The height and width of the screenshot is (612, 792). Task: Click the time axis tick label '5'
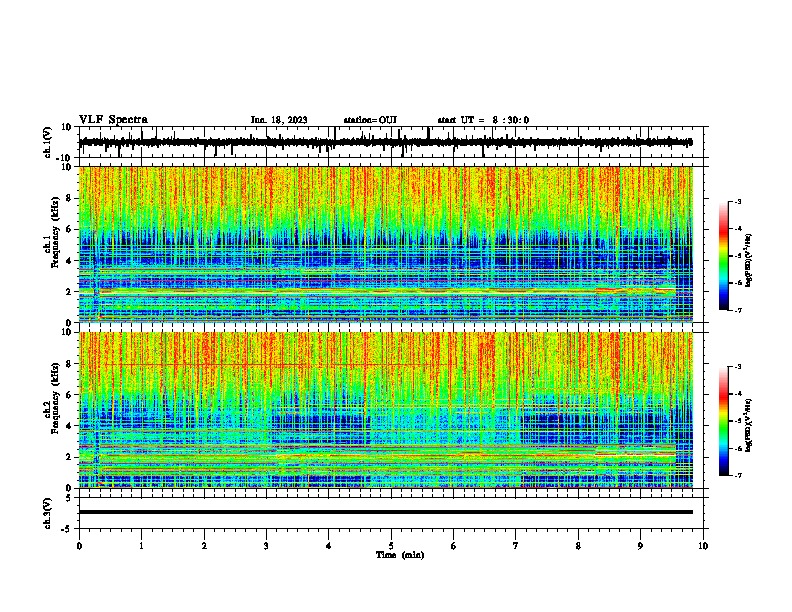[391, 546]
